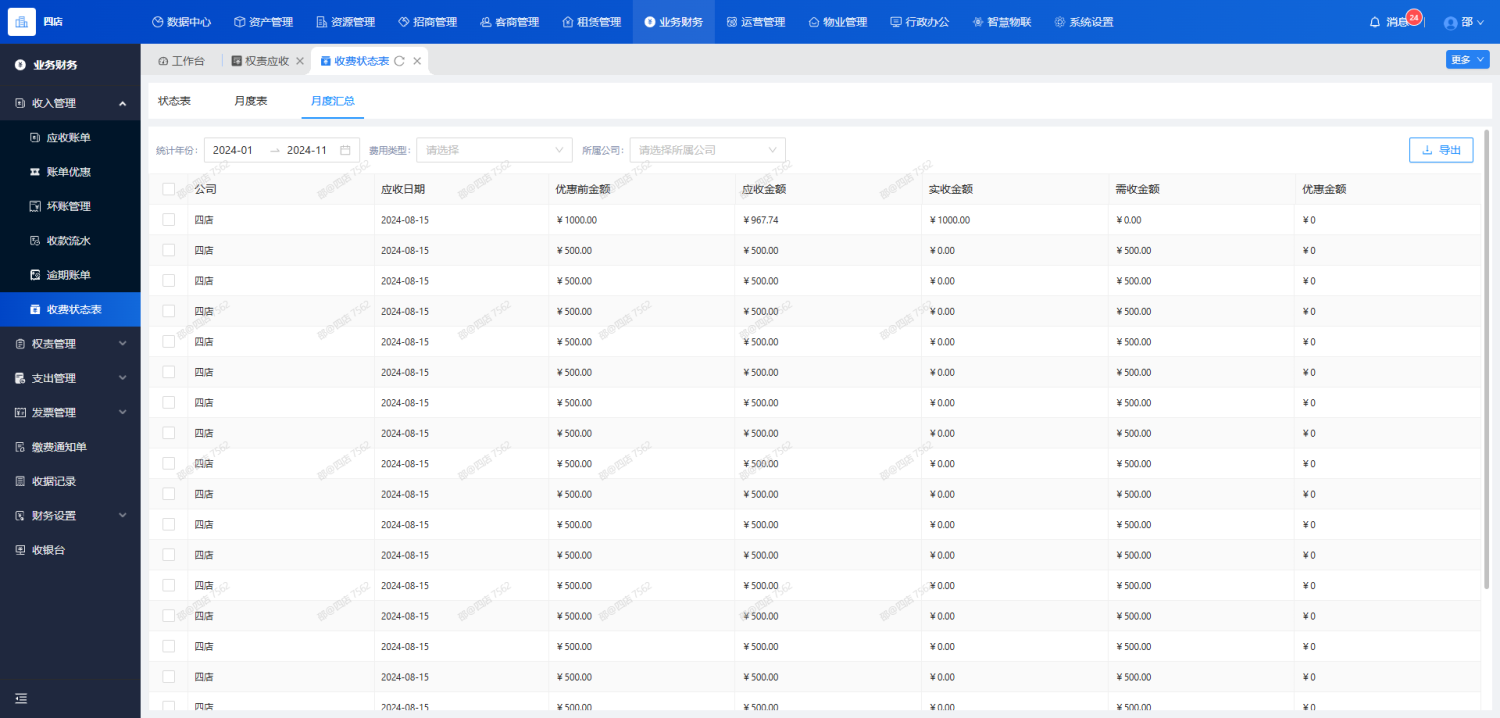Click the 消息 notification bell icon

[1375, 22]
